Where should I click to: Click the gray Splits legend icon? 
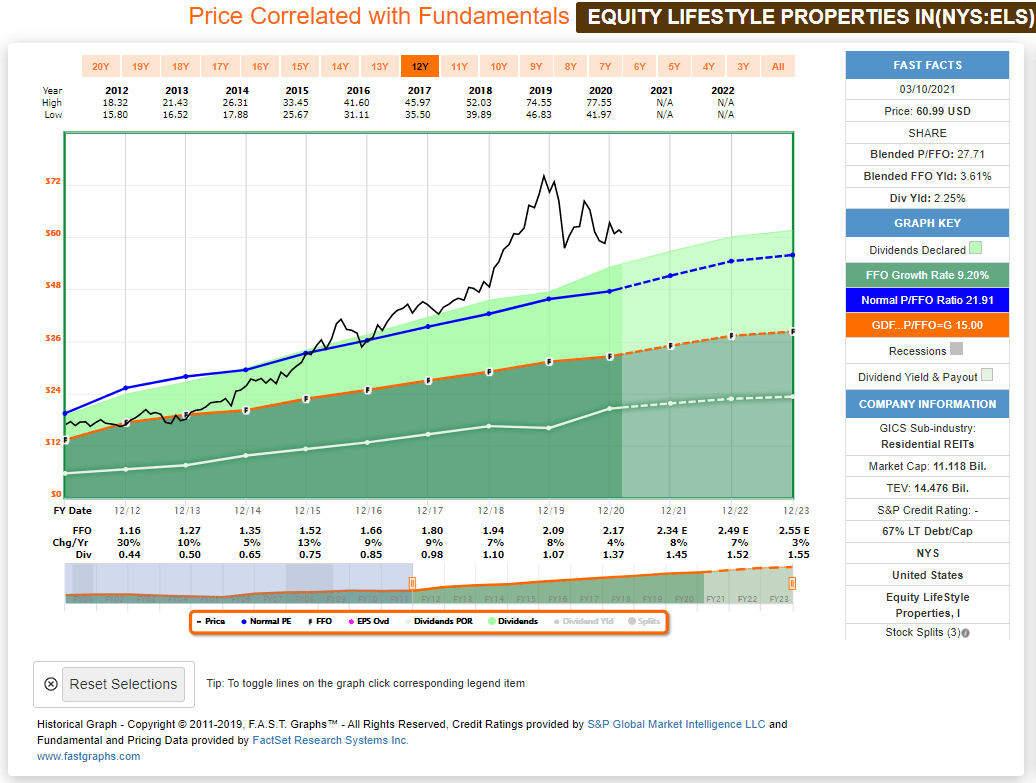630,621
